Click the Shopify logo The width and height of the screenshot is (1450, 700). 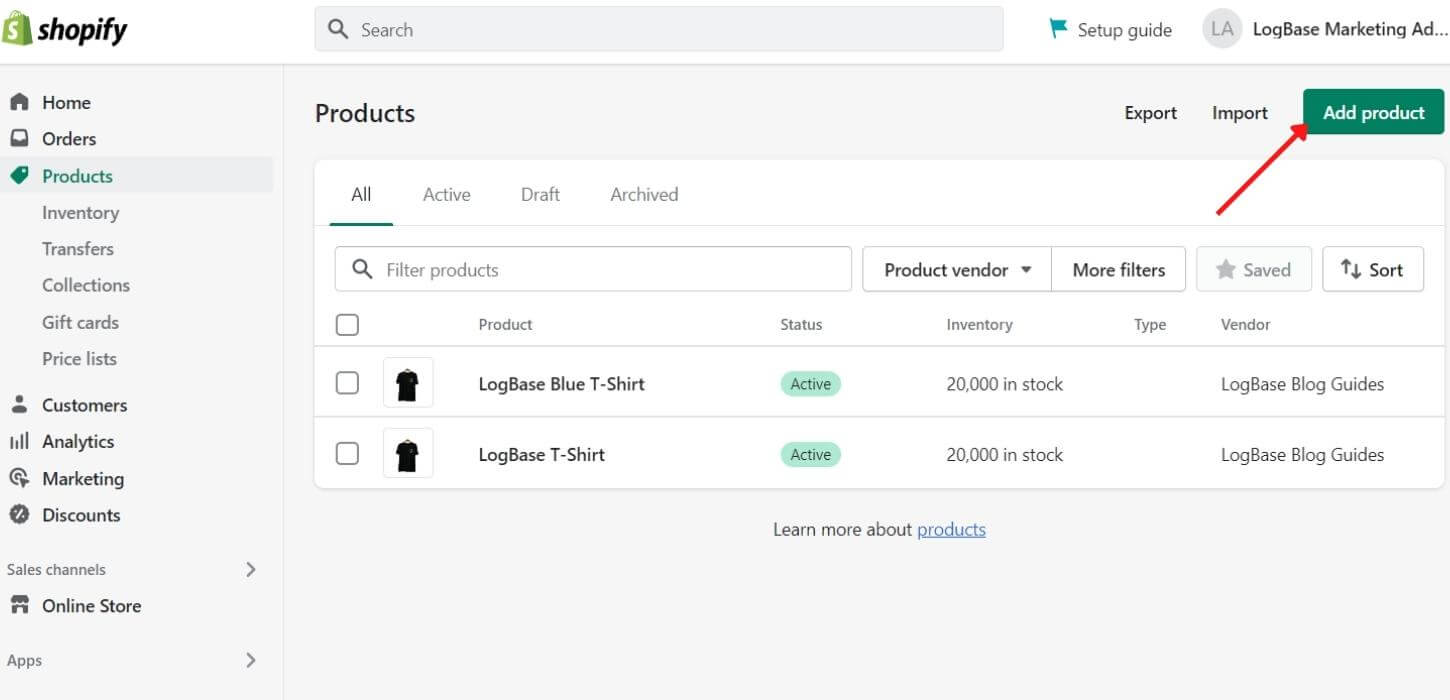pyautogui.click(x=65, y=29)
